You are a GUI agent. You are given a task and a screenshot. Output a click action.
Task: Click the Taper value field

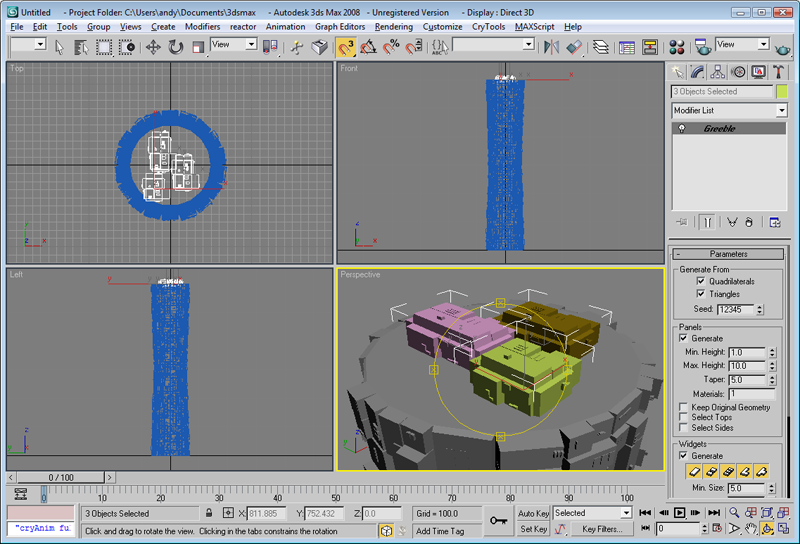747,380
